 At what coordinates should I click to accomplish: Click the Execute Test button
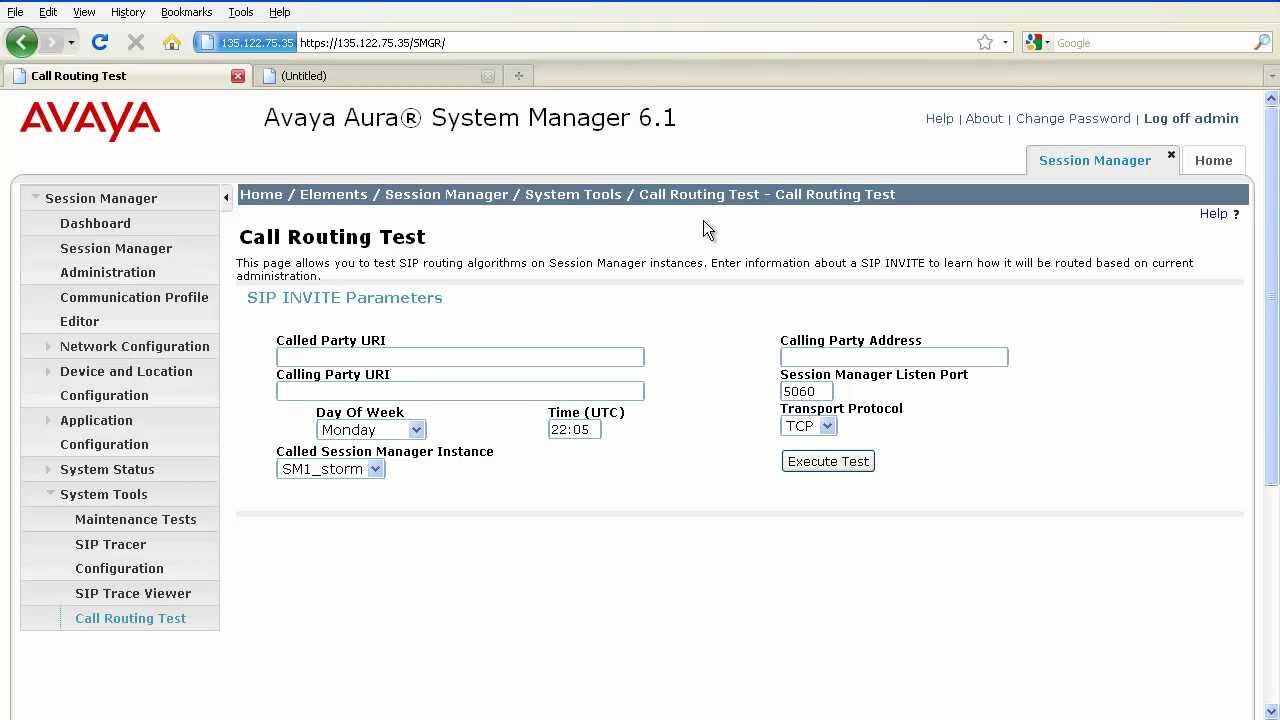(x=828, y=461)
